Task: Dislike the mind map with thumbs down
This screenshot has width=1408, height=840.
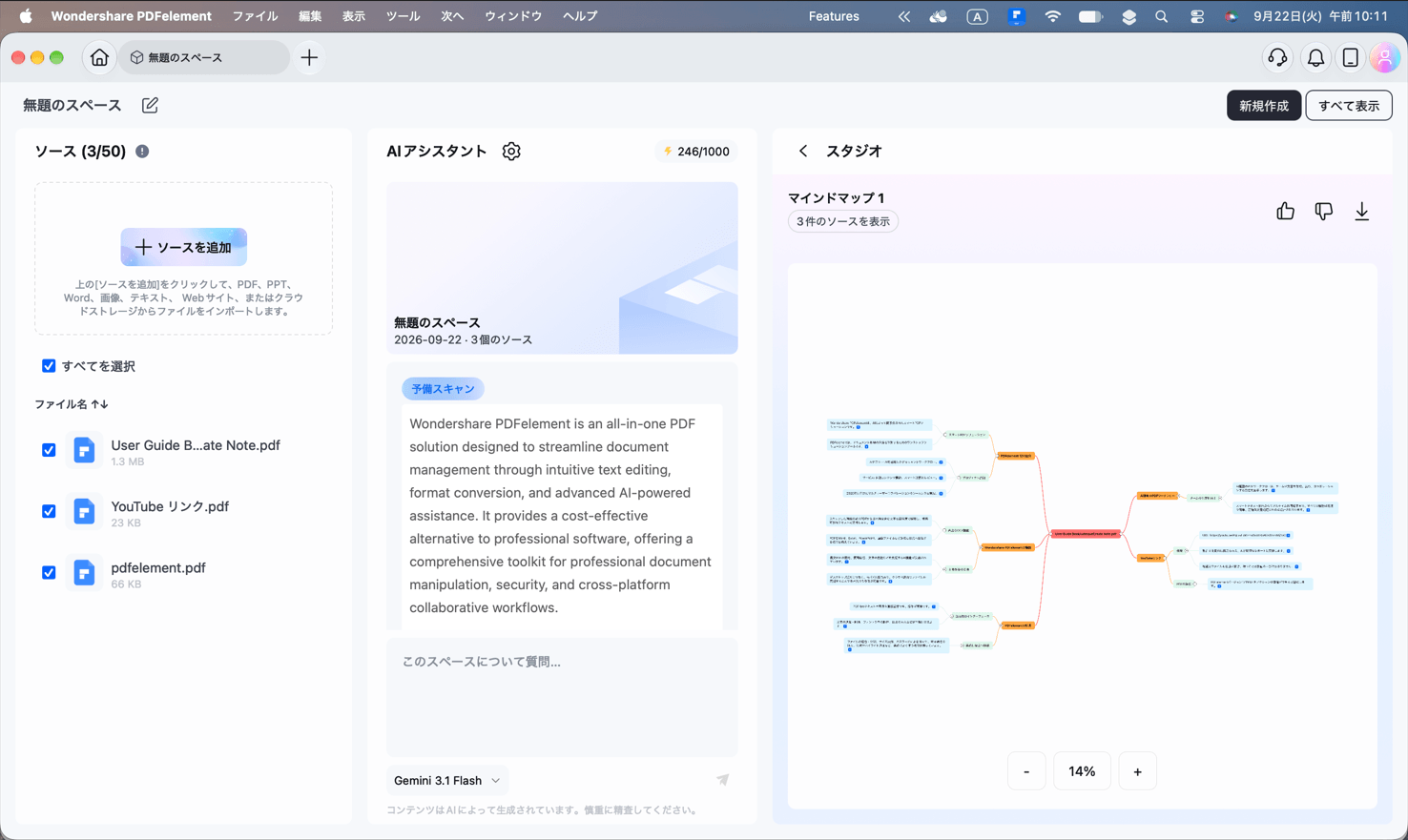Action: pyautogui.click(x=1323, y=212)
